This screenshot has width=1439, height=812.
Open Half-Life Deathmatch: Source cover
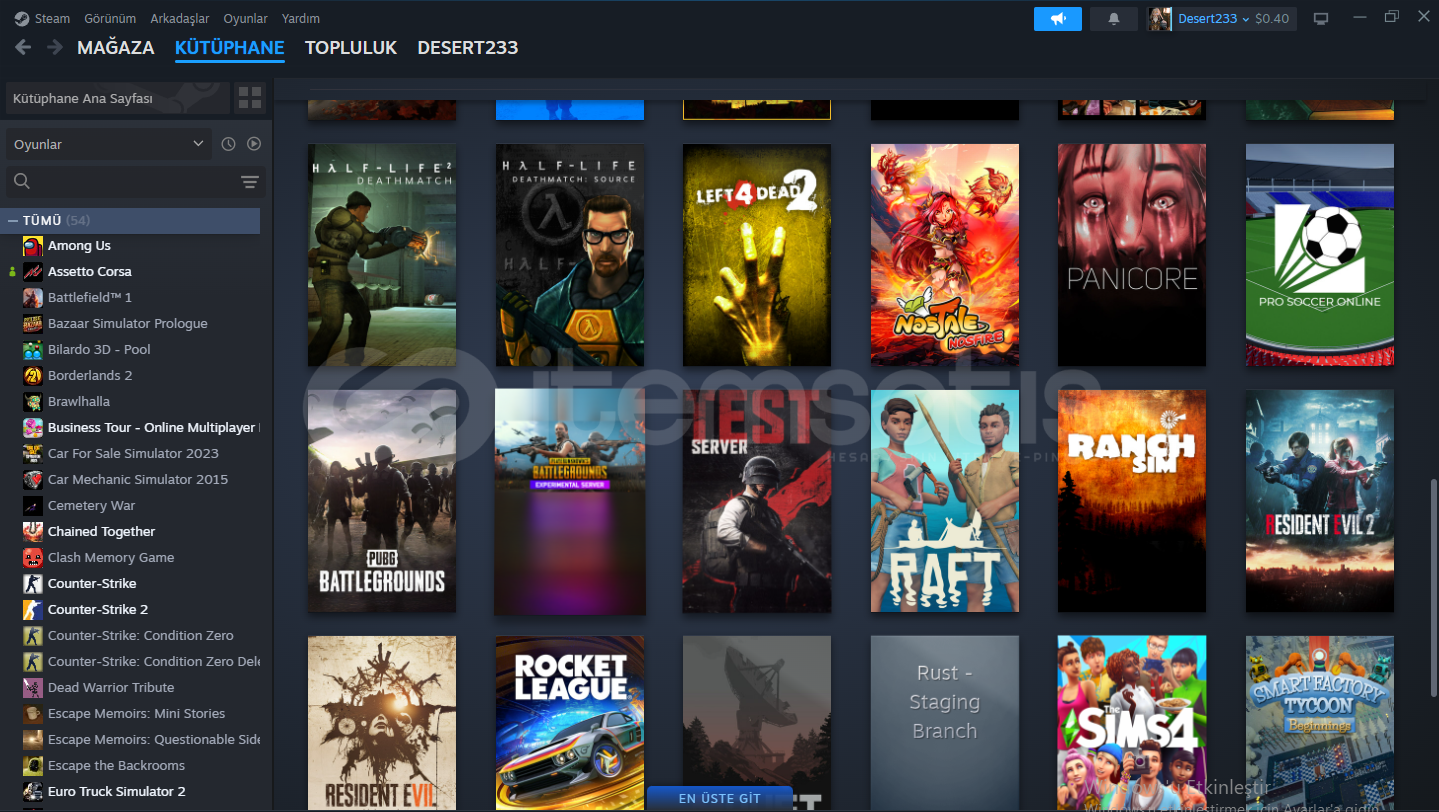(x=570, y=255)
